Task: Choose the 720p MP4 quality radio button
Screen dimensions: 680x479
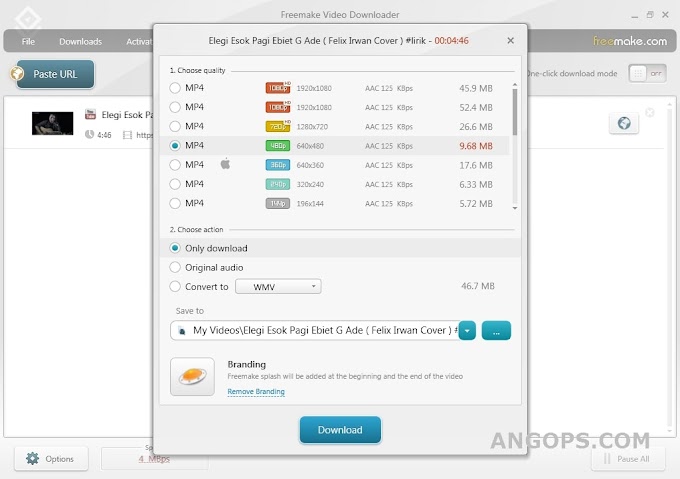Action: pyautogui.click(x=175, y=126)
